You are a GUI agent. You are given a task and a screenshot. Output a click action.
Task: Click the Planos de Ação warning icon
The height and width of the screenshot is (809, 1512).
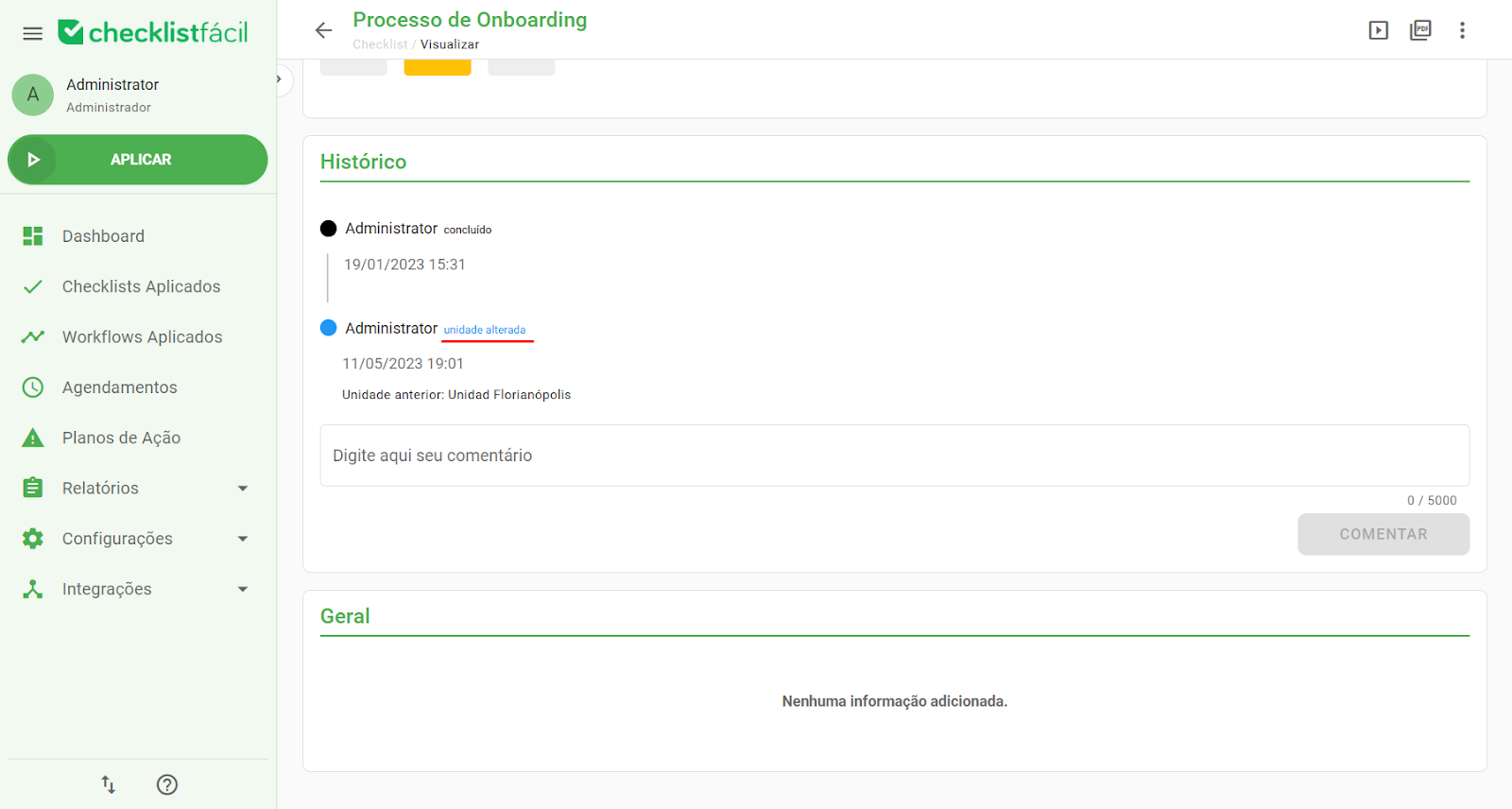click(33, 438)
